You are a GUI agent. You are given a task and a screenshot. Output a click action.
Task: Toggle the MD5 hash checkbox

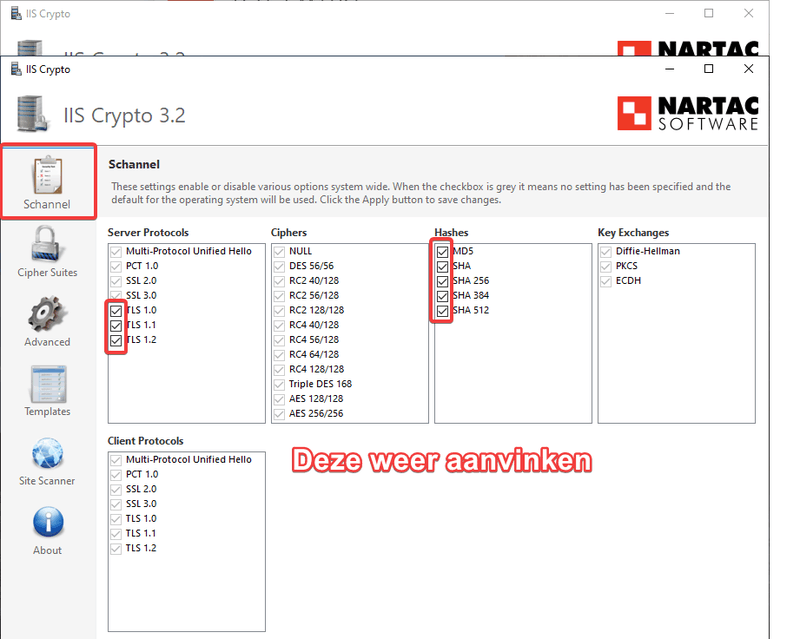[442, 252]
